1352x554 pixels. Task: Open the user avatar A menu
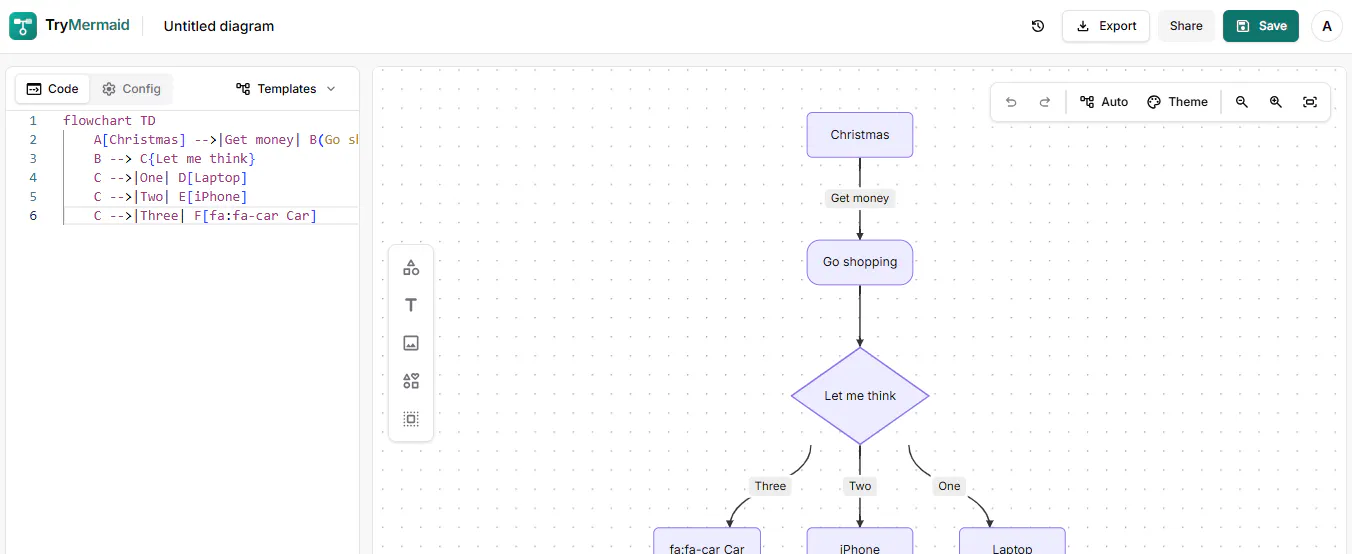(x=1327, y=26)
